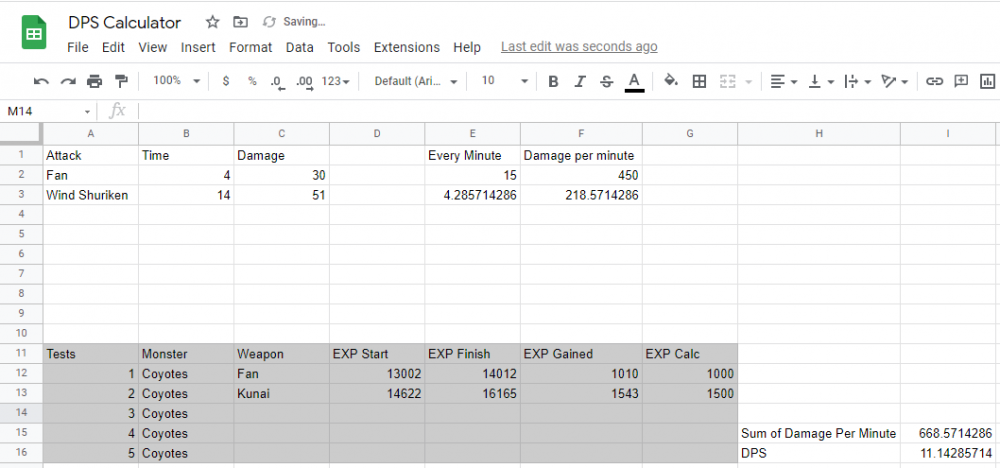Click 'Last edit was seconds ago' link
The width and height of the screenshot is (1000, 468).
[x=579, y=47]
